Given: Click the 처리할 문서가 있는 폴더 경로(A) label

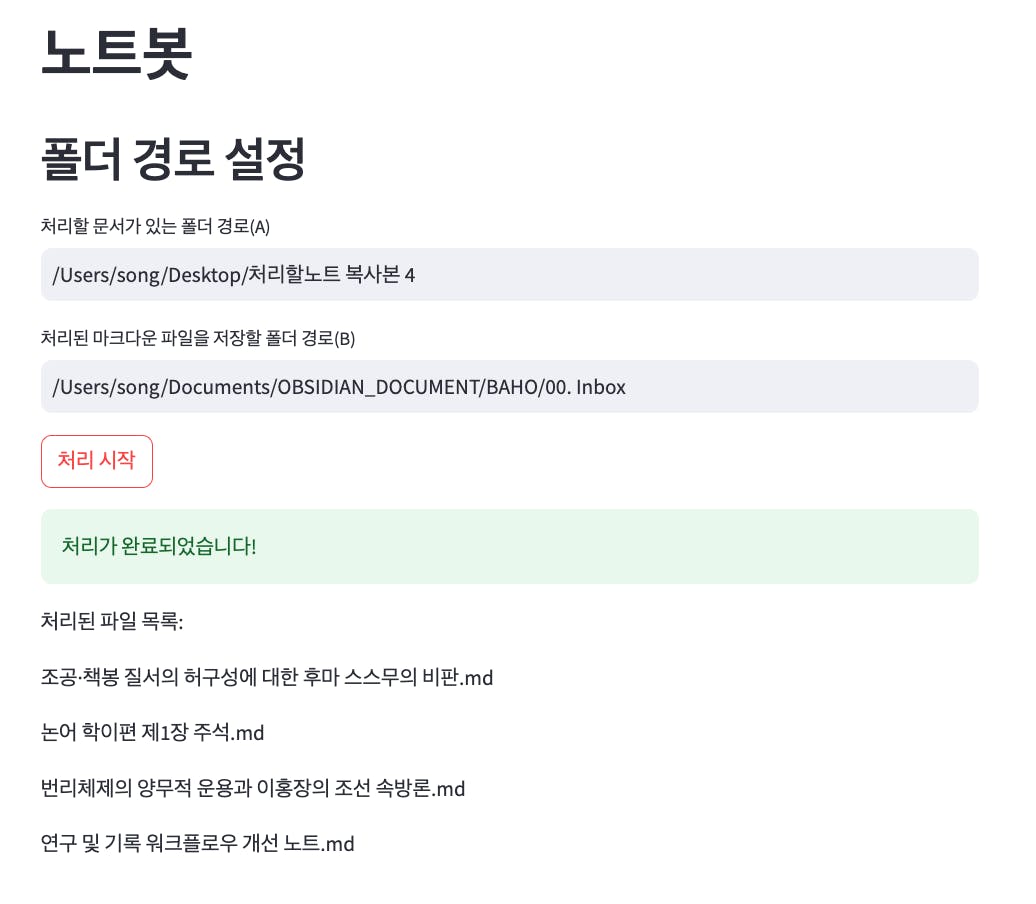Looking at the screenshot, I should point(155,226).
